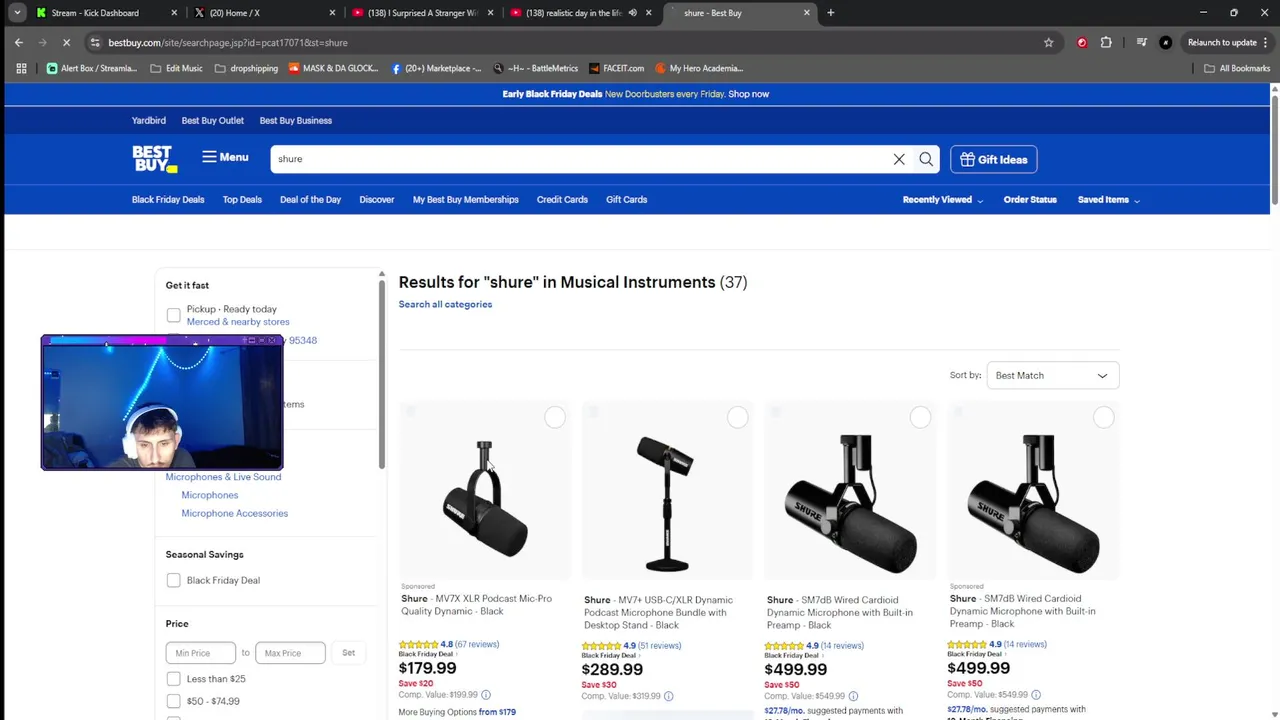Check the Black Friday Deal filter
The height and width of the screenshot is (720, 1280).
pyautogui.click(x=174, y=580)
